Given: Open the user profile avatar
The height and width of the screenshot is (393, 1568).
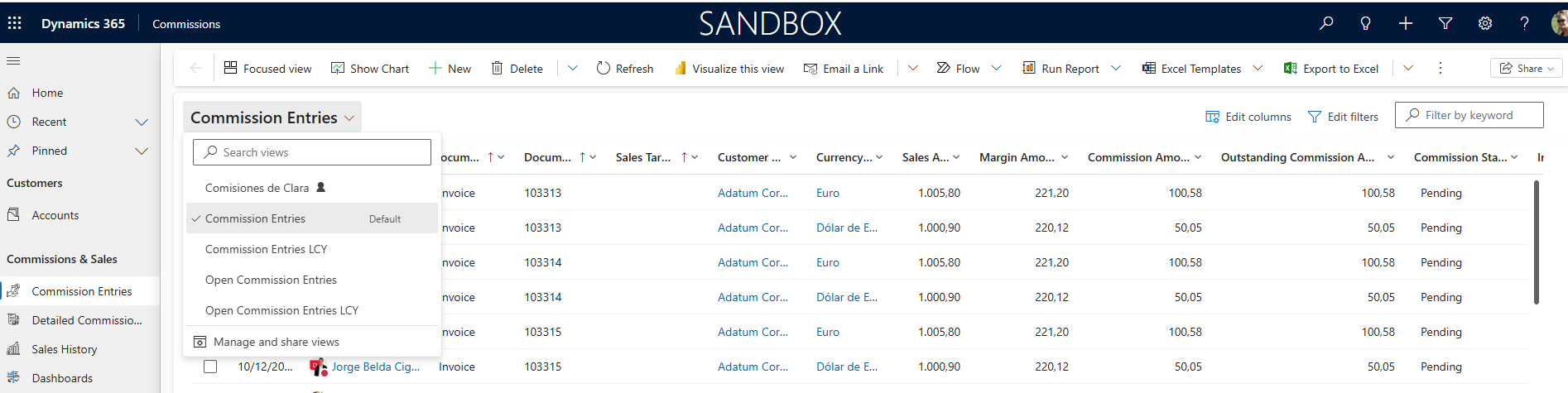Looking at the screenshot, I should (1560, 23).
